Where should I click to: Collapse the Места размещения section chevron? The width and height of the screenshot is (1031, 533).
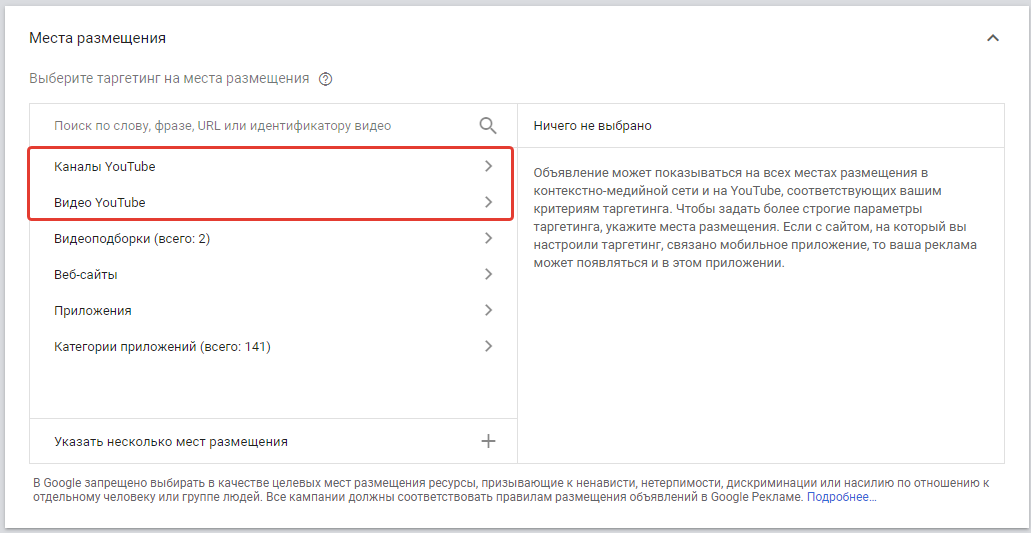[x=993, y=39]
